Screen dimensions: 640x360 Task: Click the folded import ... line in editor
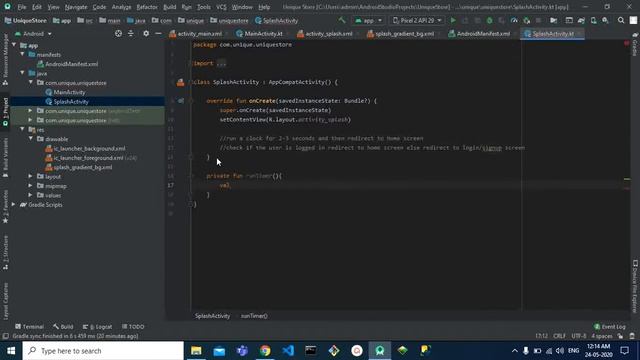(210, 63)
